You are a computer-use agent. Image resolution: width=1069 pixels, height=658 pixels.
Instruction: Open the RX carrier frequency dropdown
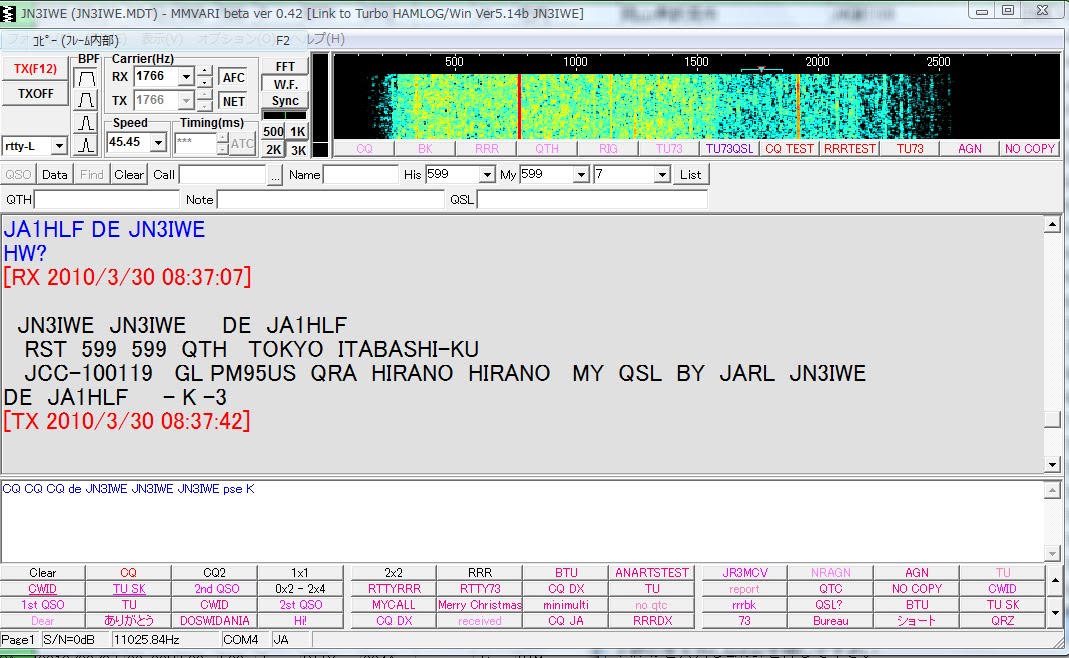pyautogui.click(x=186, y=77)
